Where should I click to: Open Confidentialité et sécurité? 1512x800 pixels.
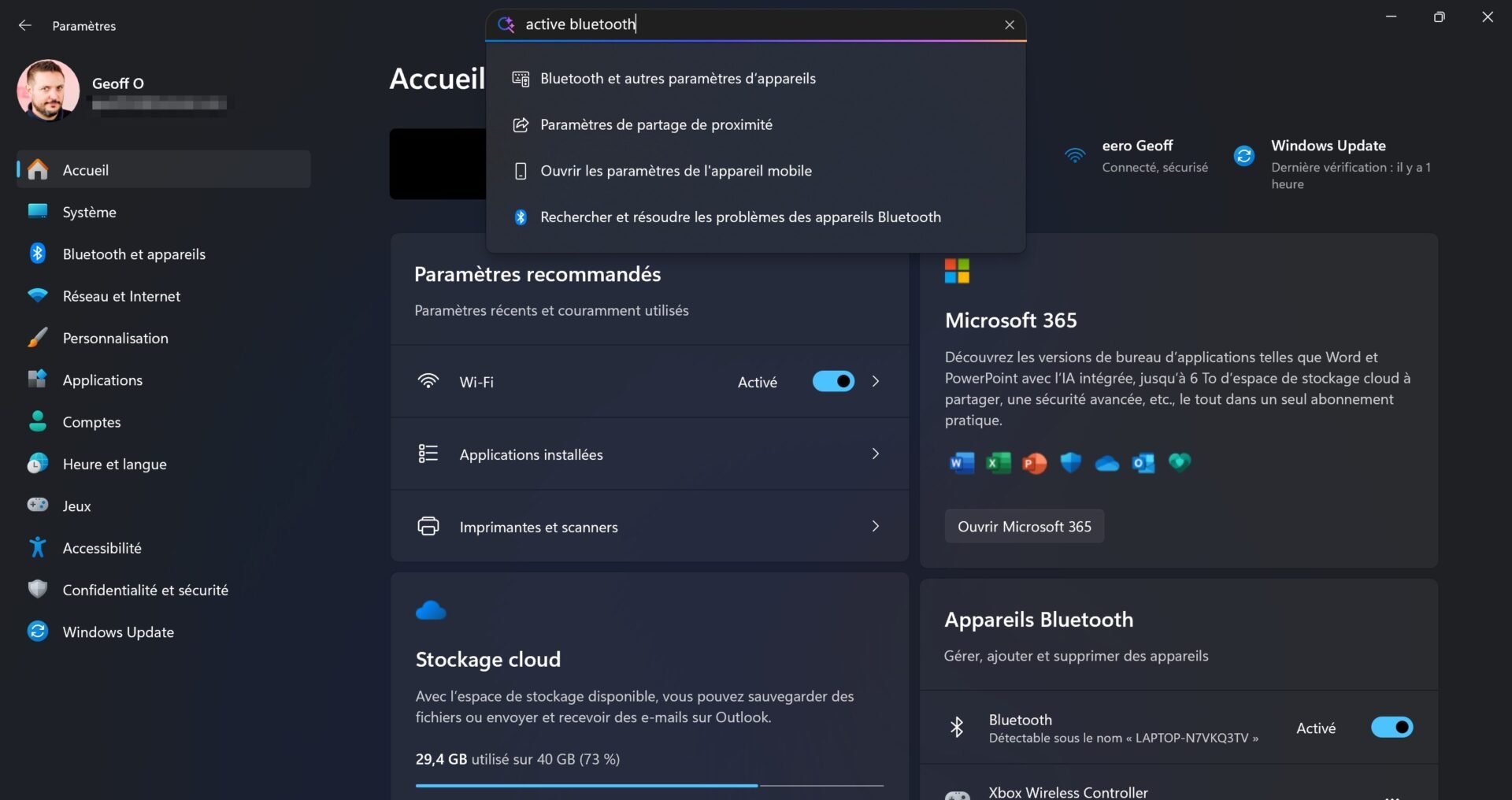point(164,590)
